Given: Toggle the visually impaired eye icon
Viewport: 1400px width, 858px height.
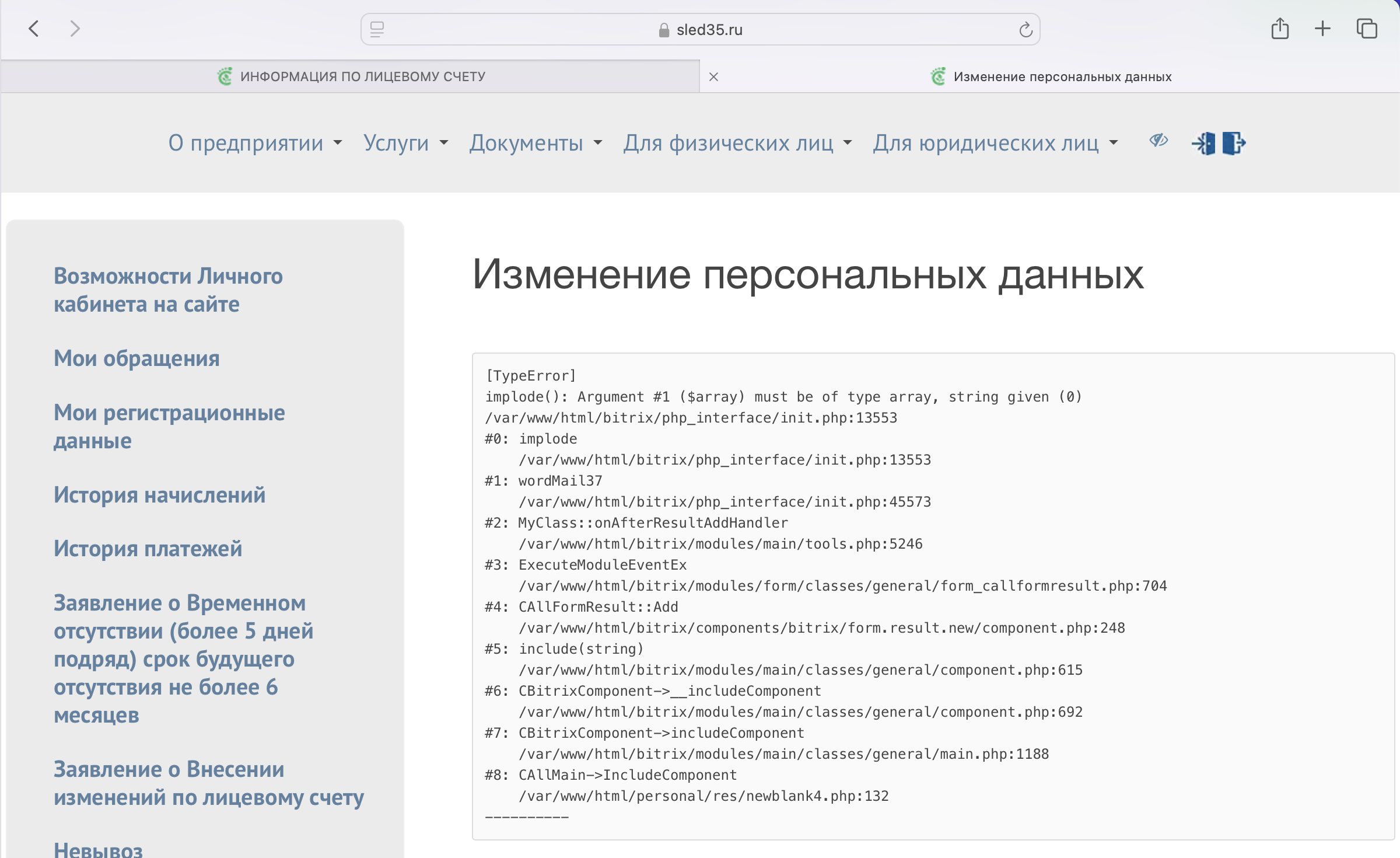Looking at the screenshot, I should 1158,141.
